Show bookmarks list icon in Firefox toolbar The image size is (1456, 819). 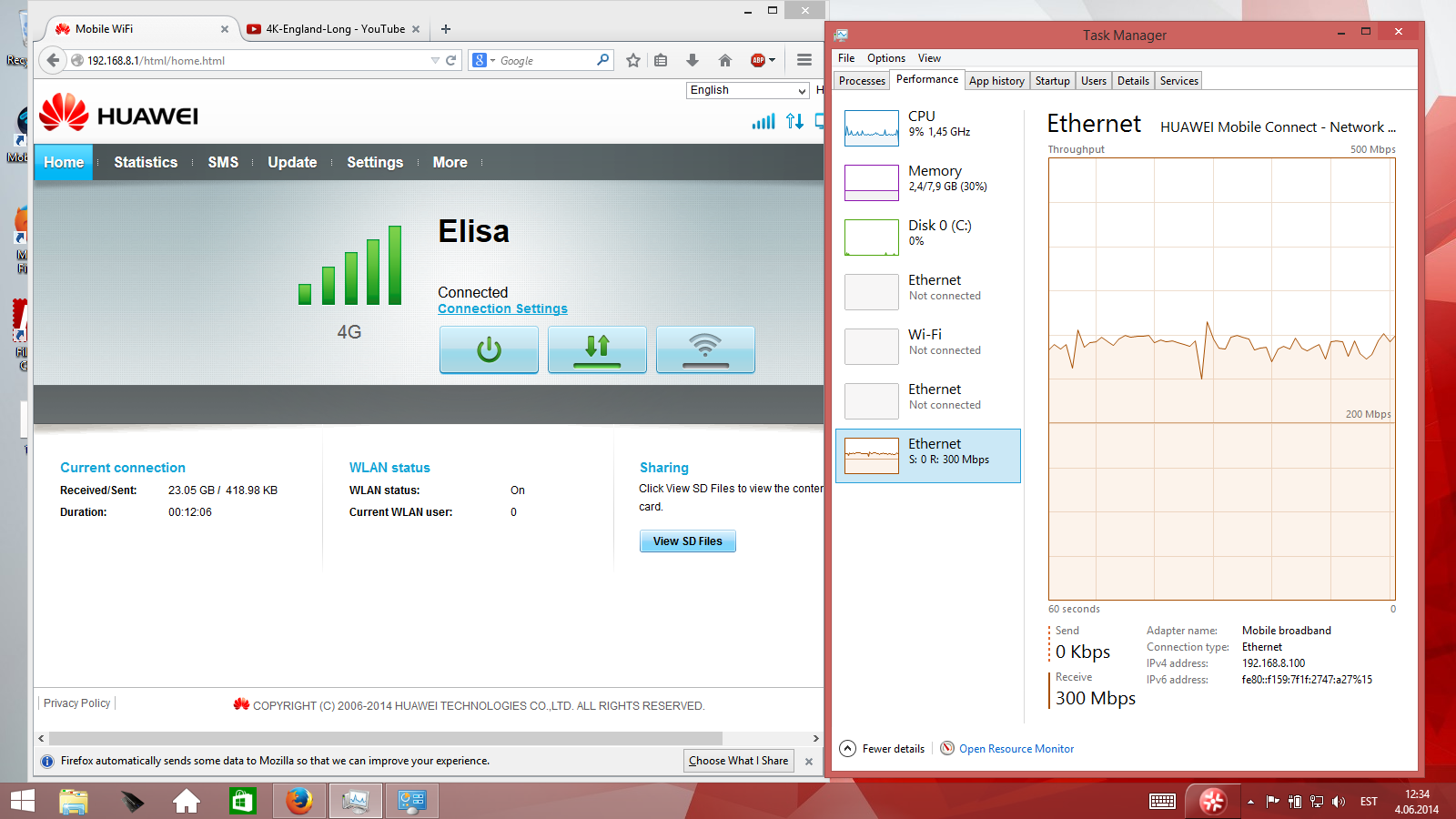click(x=661, y=60)
